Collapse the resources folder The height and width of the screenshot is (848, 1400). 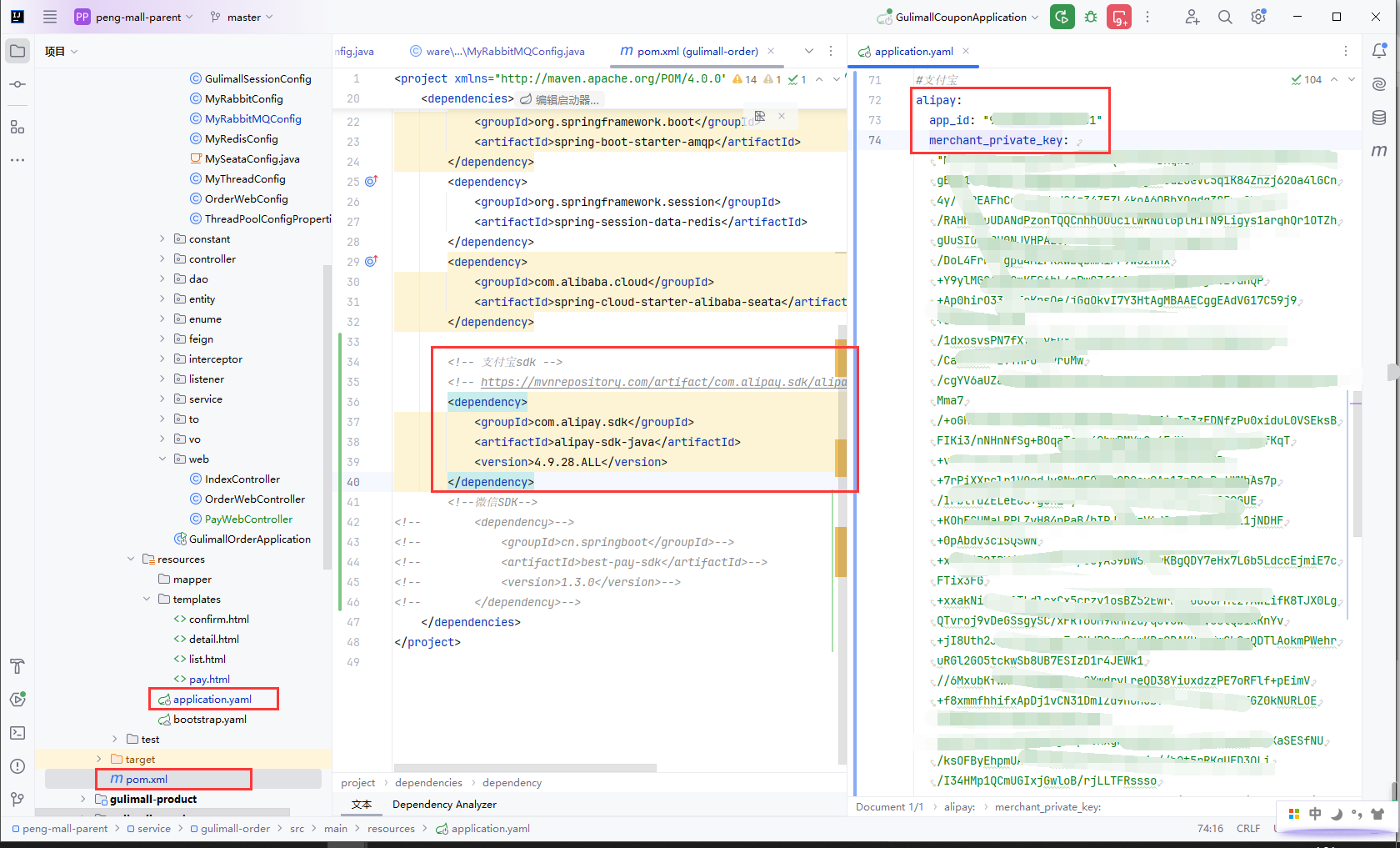[x=131, y=559]
